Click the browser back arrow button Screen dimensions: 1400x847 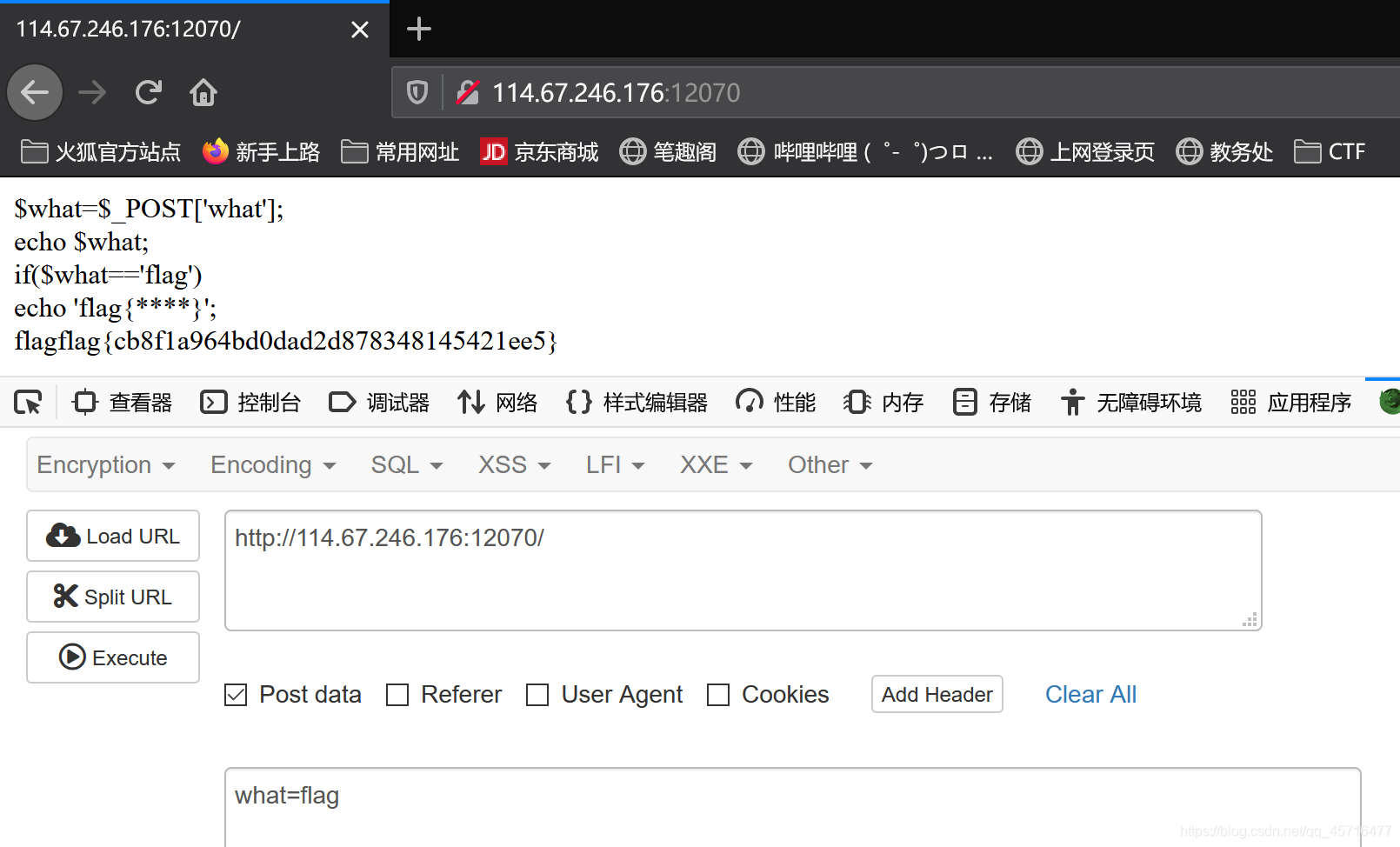(x=35, y=92)
